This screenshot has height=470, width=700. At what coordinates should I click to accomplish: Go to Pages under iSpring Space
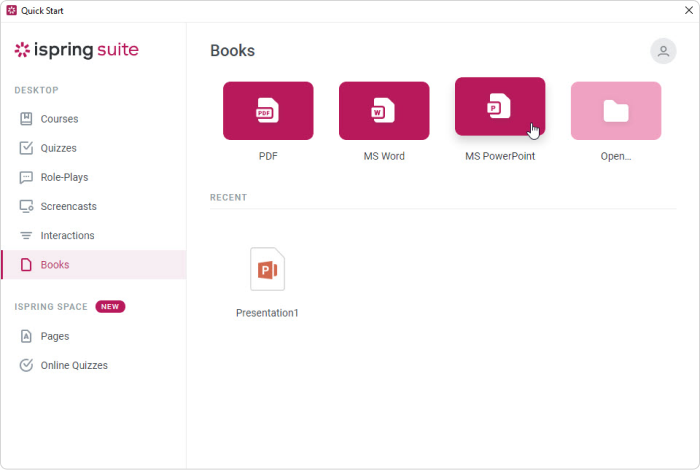tap(54, 336)
